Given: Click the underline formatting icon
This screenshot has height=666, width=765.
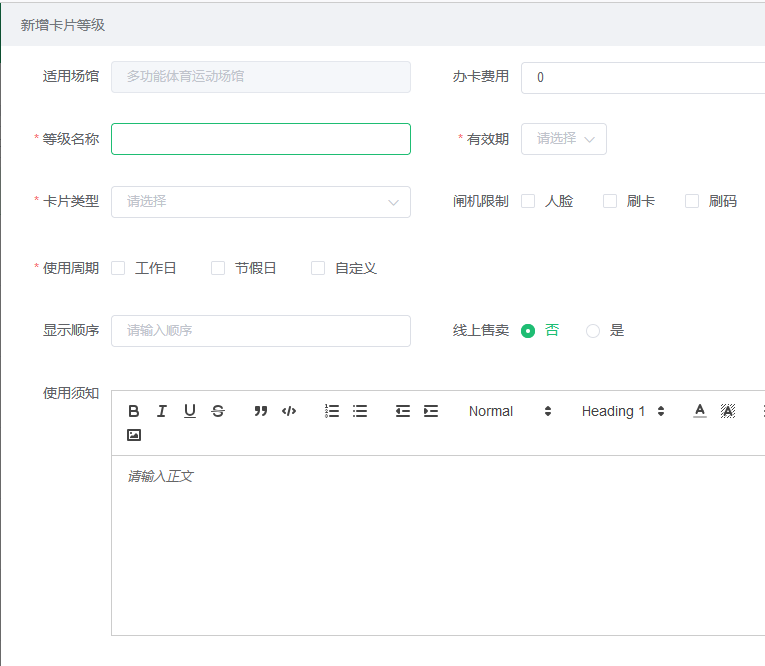Looking at the screenshot, I should (190, 411).
